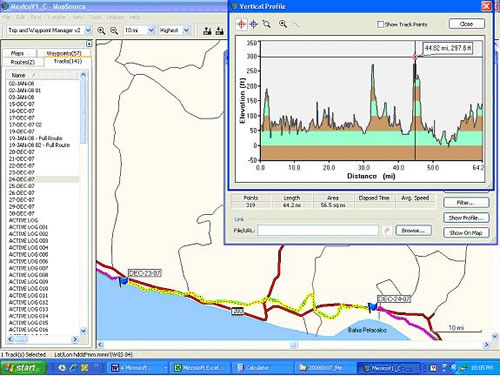Zoom in on the vertical profile

point(283,24)
